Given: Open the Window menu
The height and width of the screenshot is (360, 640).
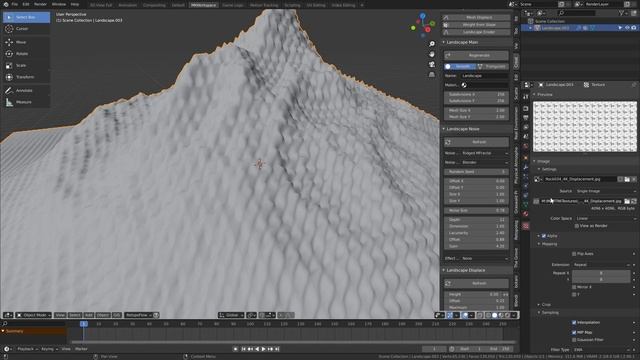Looking at the screenshot, I should [x=59, y=4].
